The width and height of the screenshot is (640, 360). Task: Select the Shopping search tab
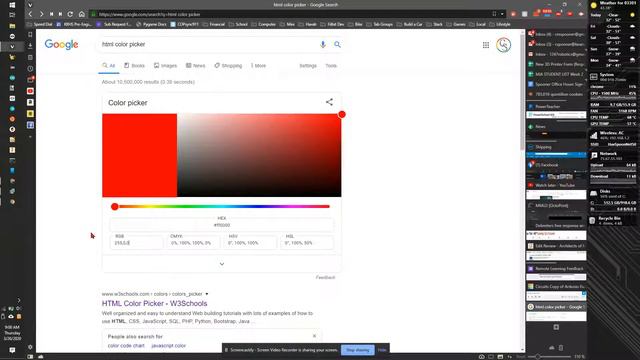coord(228,65)
